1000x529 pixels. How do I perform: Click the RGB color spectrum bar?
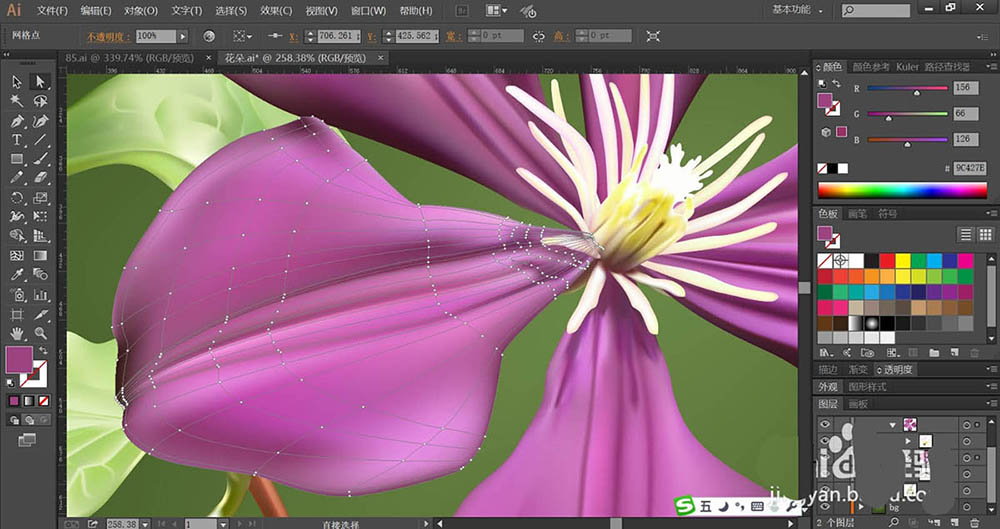click(902, 188)
